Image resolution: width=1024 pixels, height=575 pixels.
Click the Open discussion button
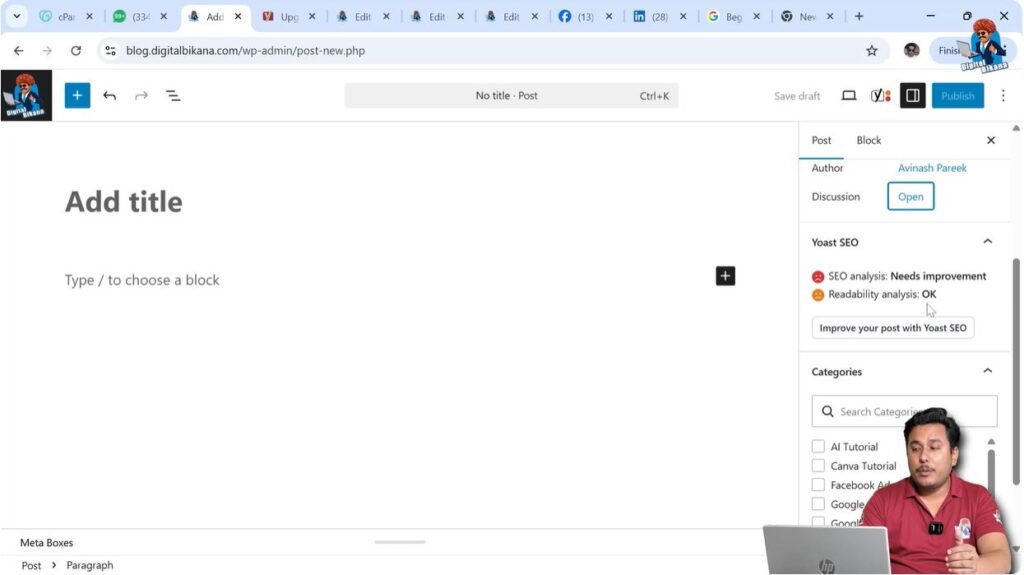point(910,197)
